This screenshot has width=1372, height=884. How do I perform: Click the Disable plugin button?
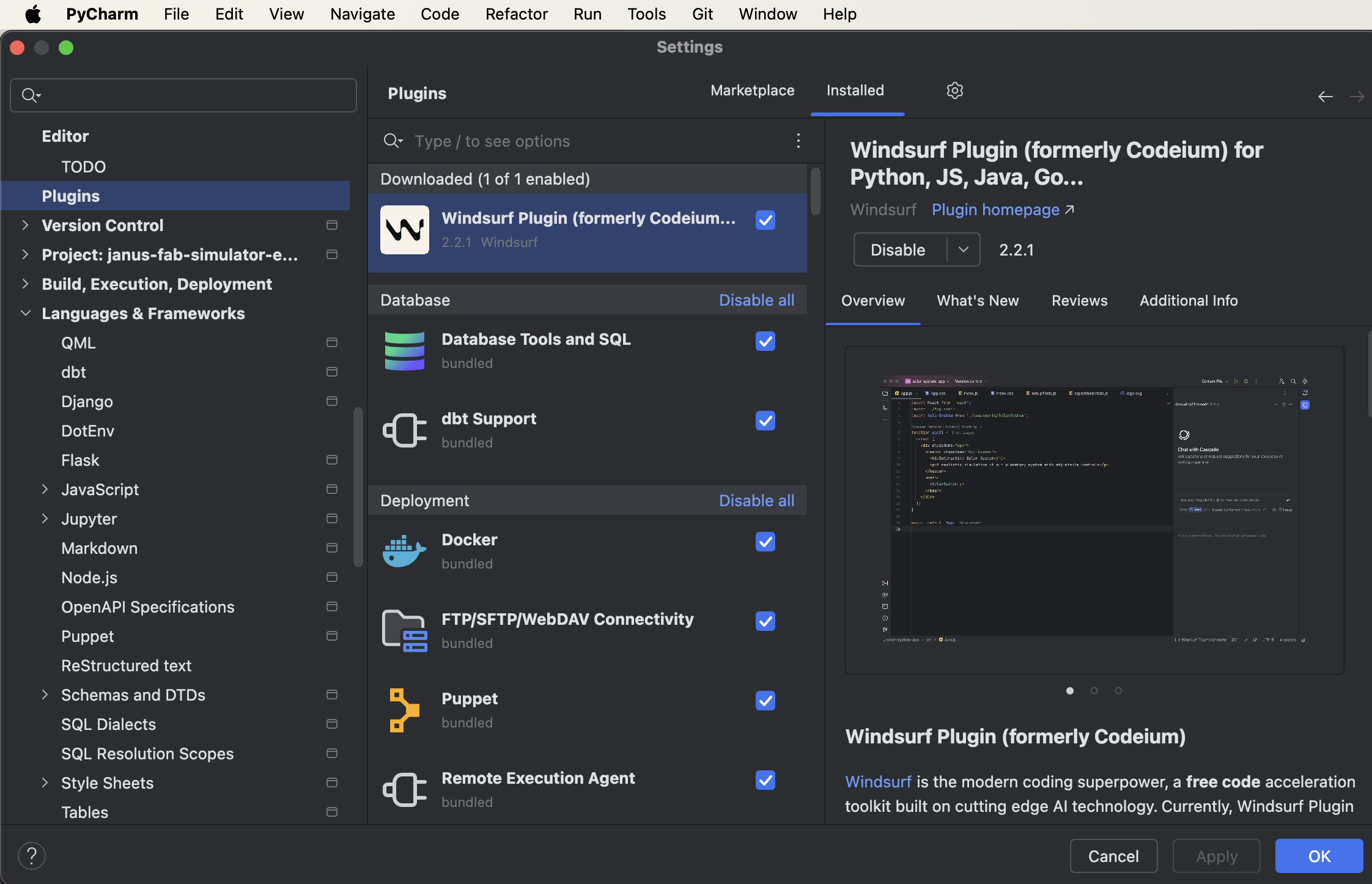[x=898, y=250]
